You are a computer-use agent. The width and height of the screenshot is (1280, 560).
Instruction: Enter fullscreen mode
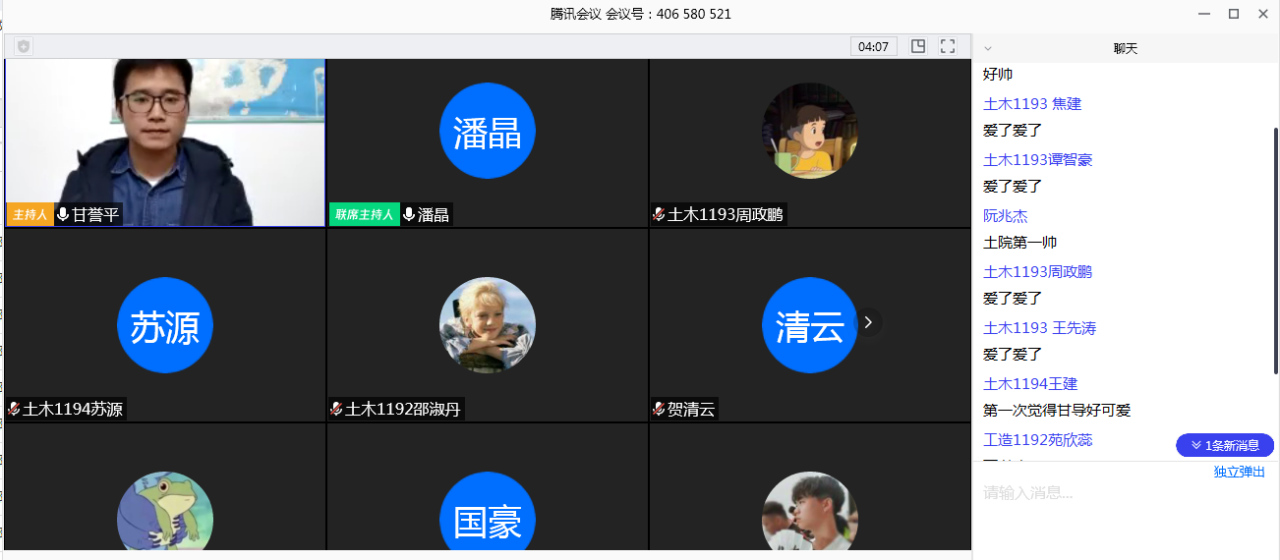(948, 46)
